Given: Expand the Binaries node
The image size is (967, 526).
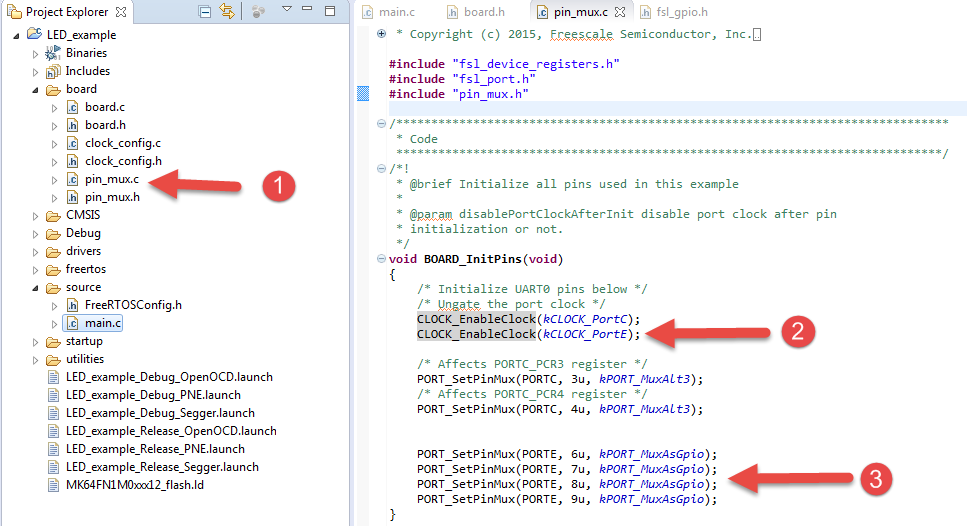Looking at the screenshot, I should [35, 54].
